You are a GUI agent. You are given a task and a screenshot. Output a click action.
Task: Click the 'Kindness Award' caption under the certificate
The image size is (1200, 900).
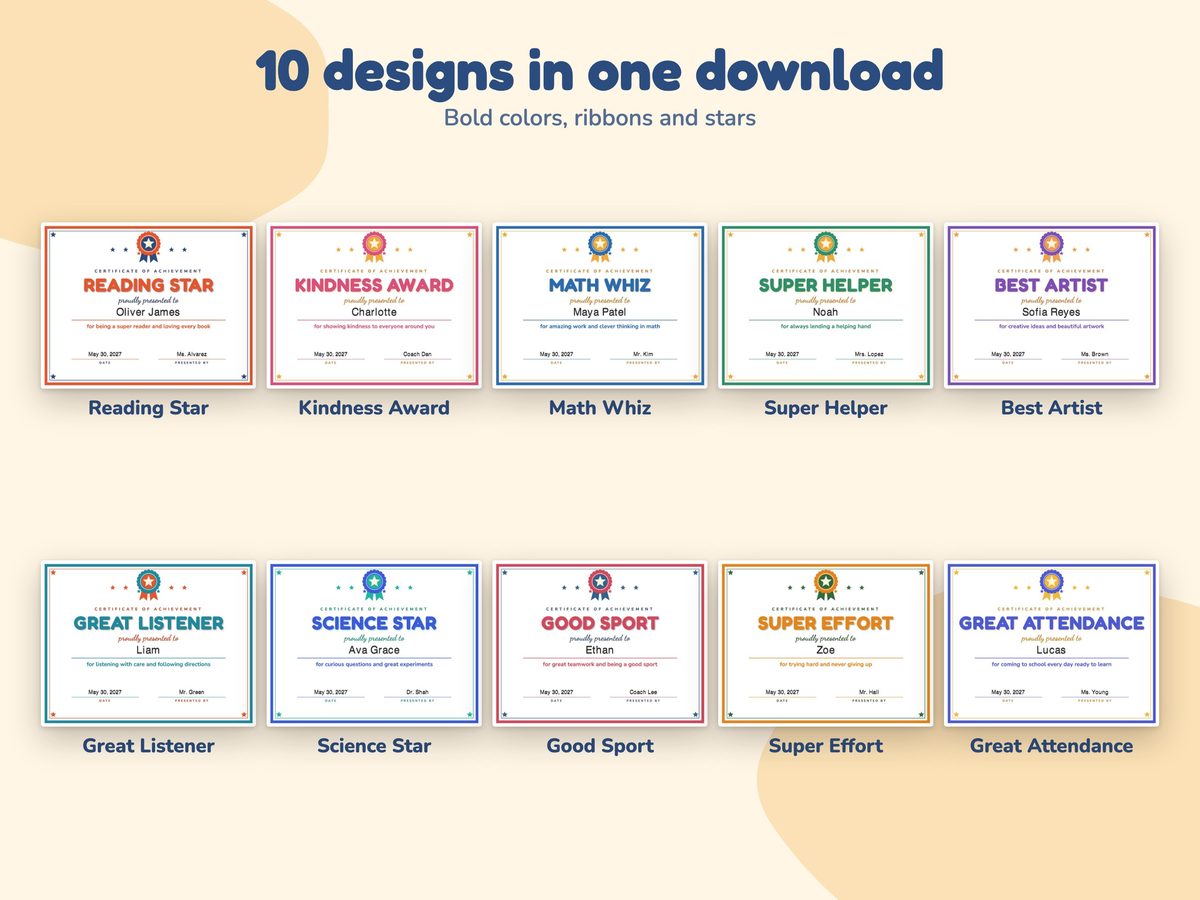[374, 408]
